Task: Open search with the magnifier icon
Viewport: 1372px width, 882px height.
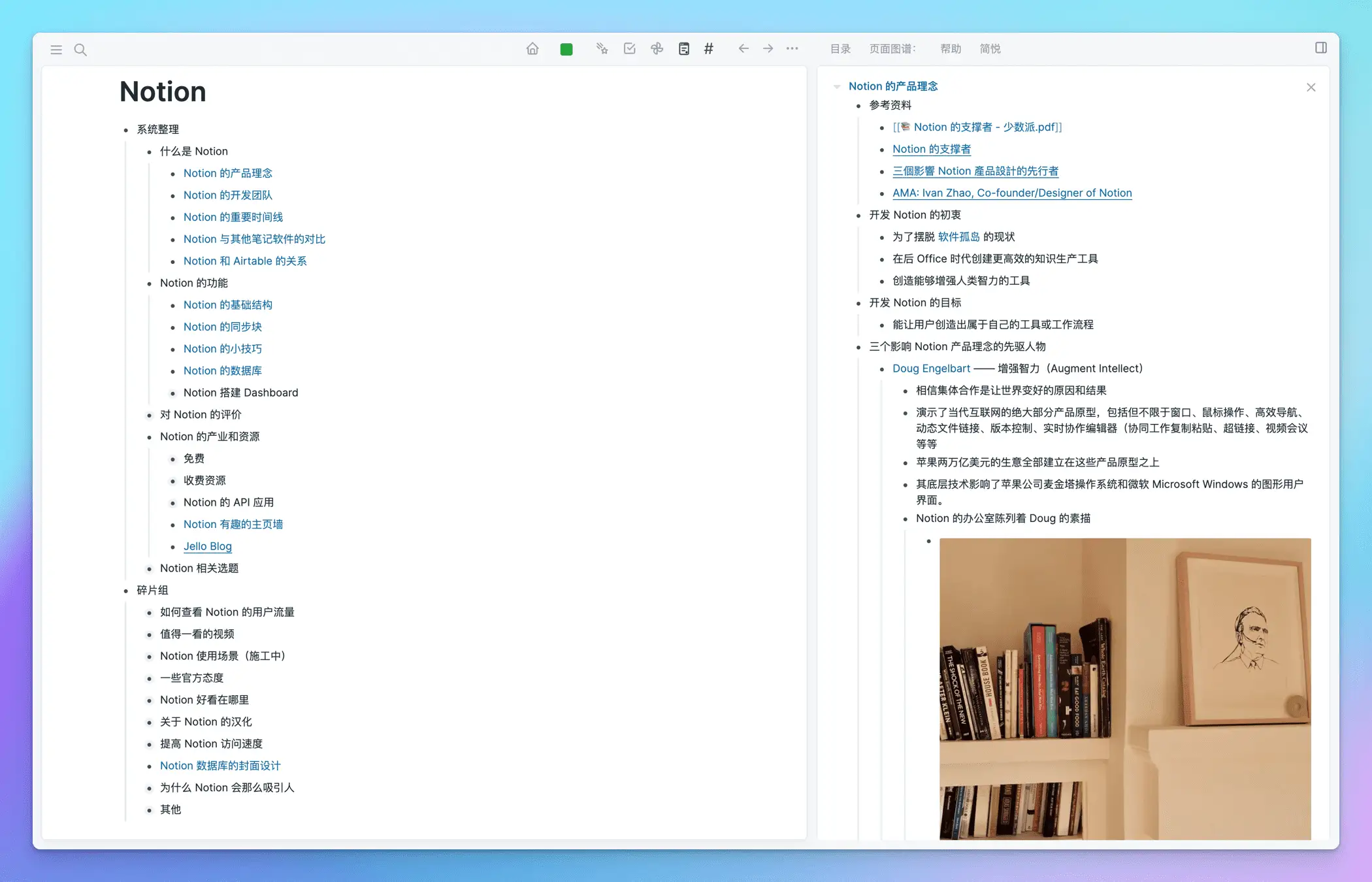Action: click(80, 50)
